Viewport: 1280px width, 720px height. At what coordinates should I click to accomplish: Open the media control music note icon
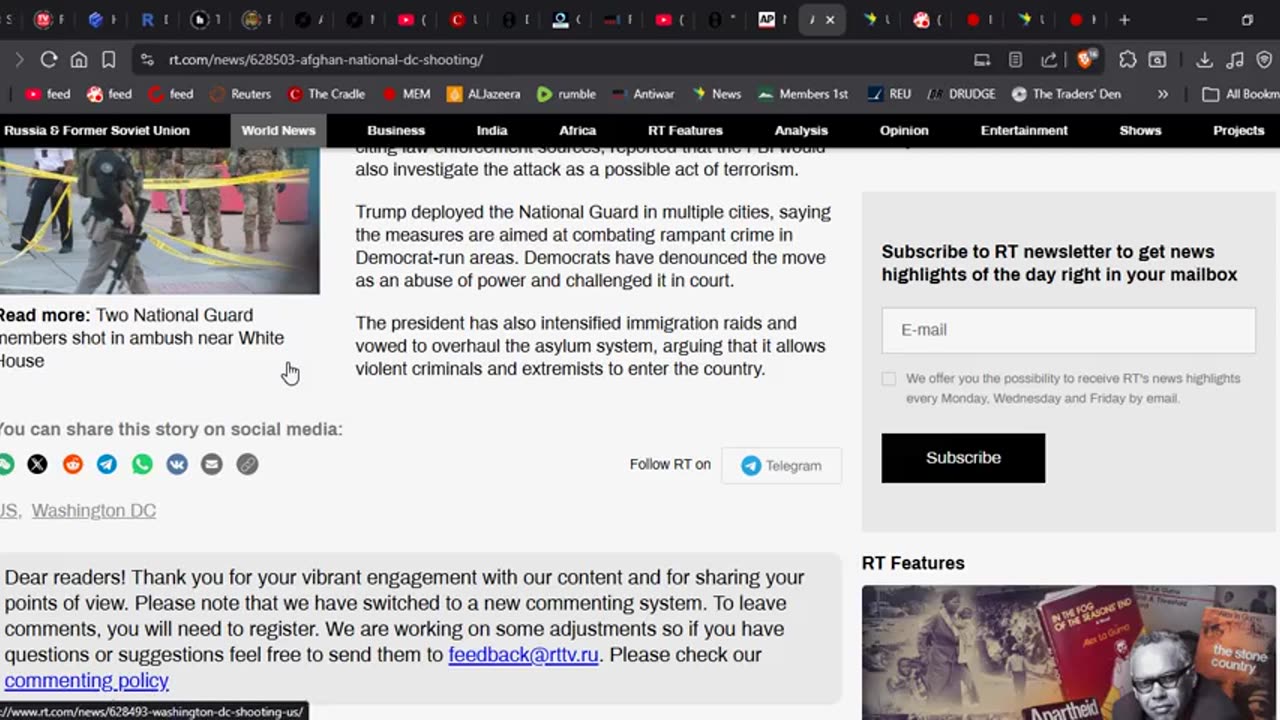click(x=1235, y=60)
